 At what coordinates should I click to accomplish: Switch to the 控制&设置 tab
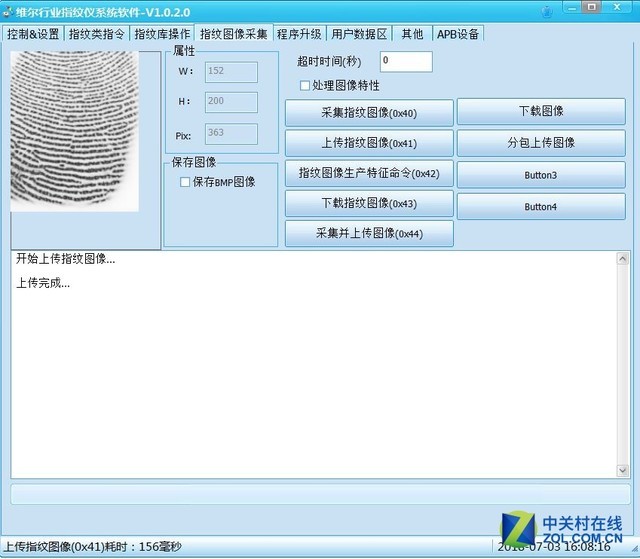(33, 34)
